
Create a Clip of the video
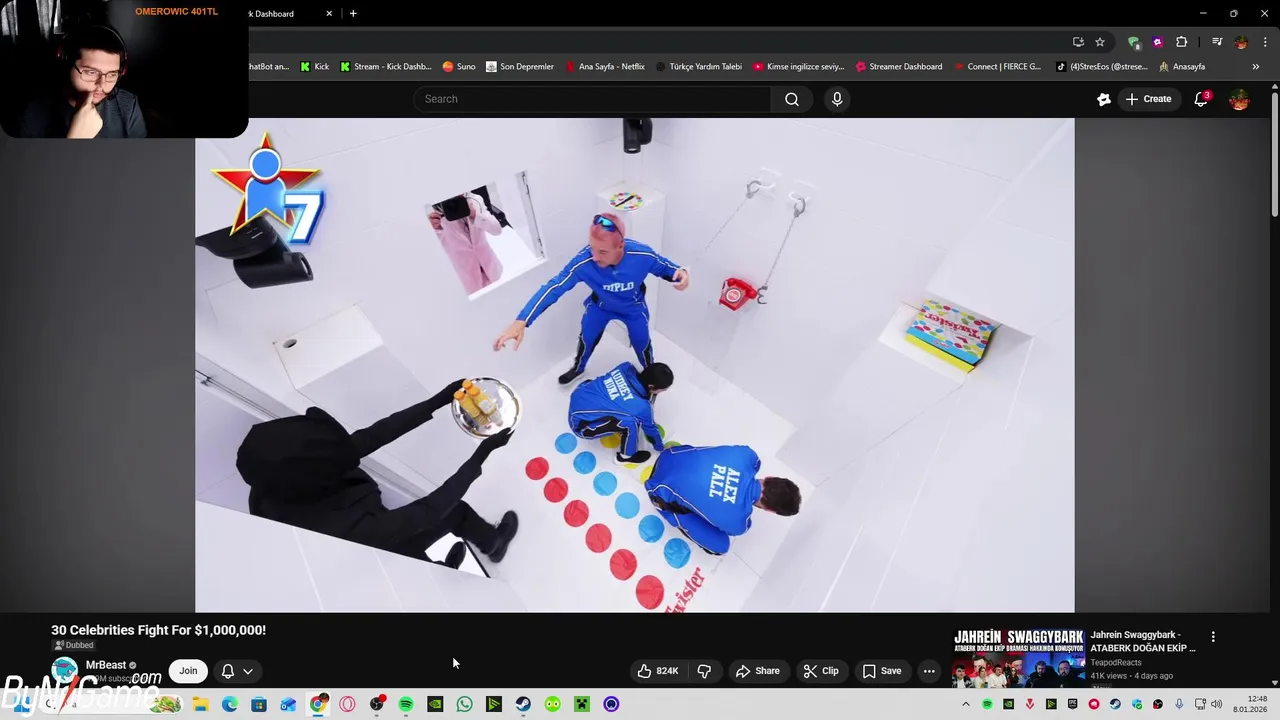(x=821, y=671)
